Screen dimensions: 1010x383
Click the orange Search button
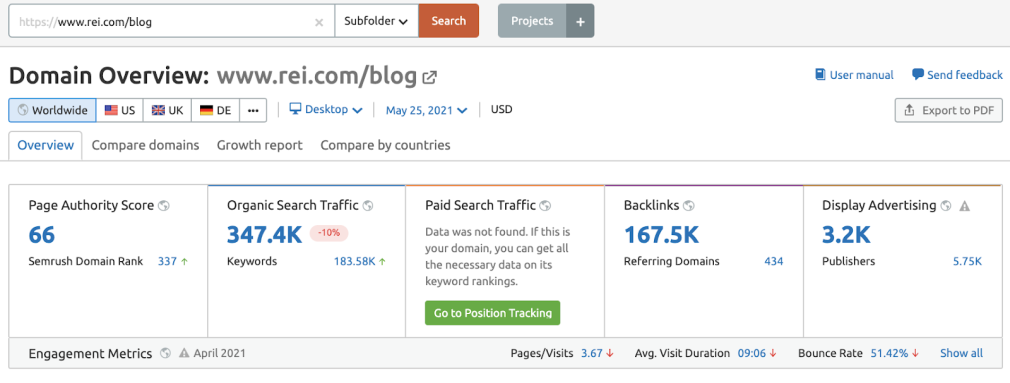[x=449, y=21]
